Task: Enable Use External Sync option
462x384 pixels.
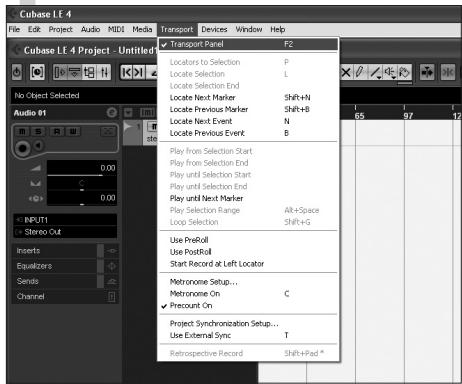Action: (248, 335)
